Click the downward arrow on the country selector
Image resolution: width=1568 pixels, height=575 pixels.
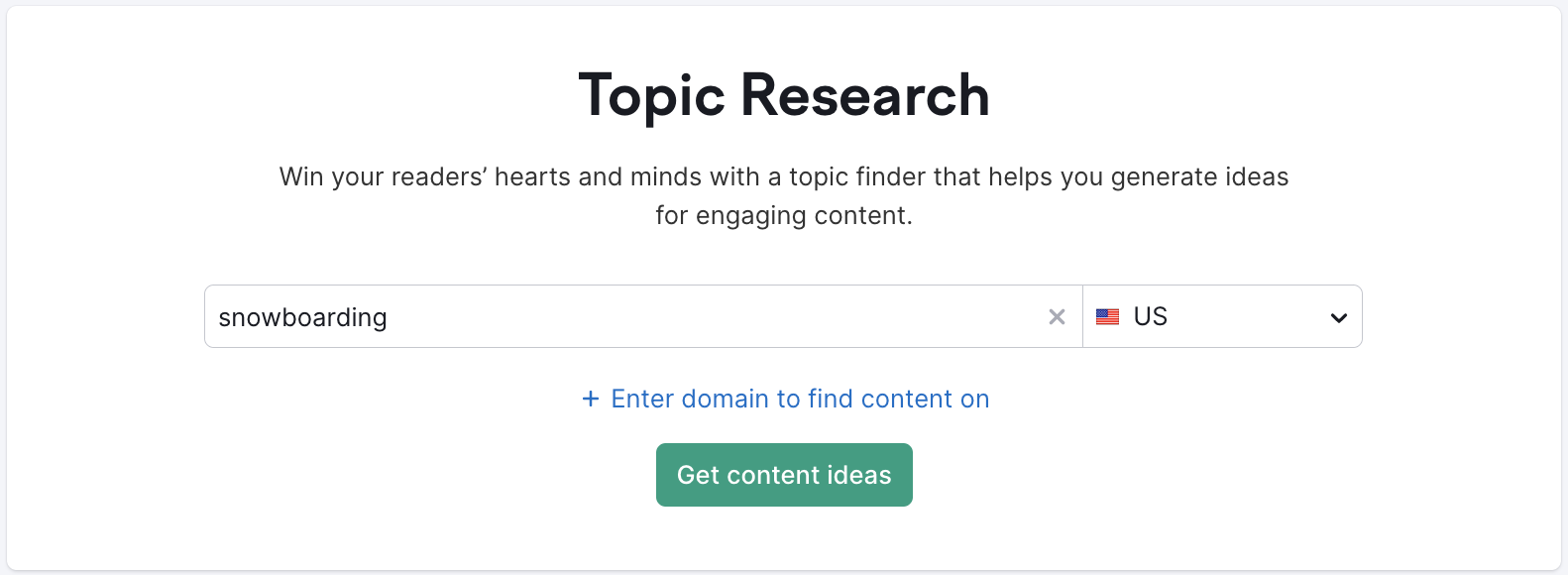point(1337,316)
